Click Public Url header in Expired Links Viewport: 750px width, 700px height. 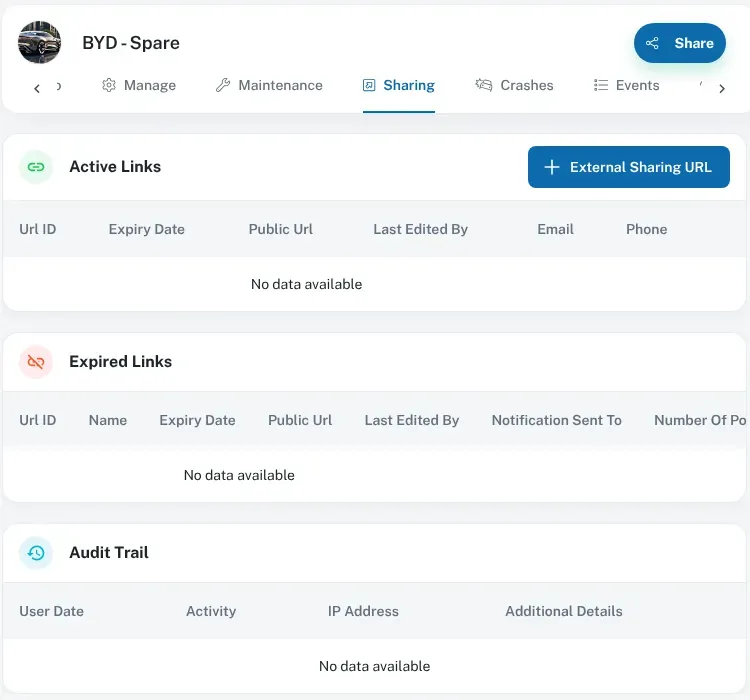[300, 420]
